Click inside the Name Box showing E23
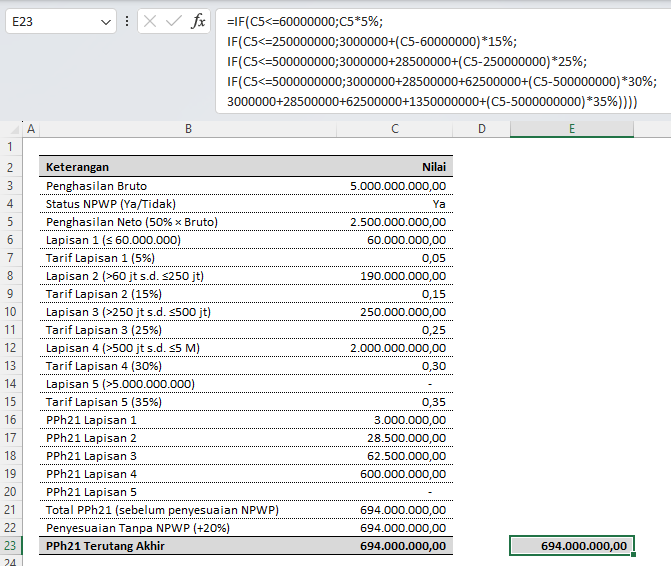Screen dimensions: 671x566 tap(50, 21)
